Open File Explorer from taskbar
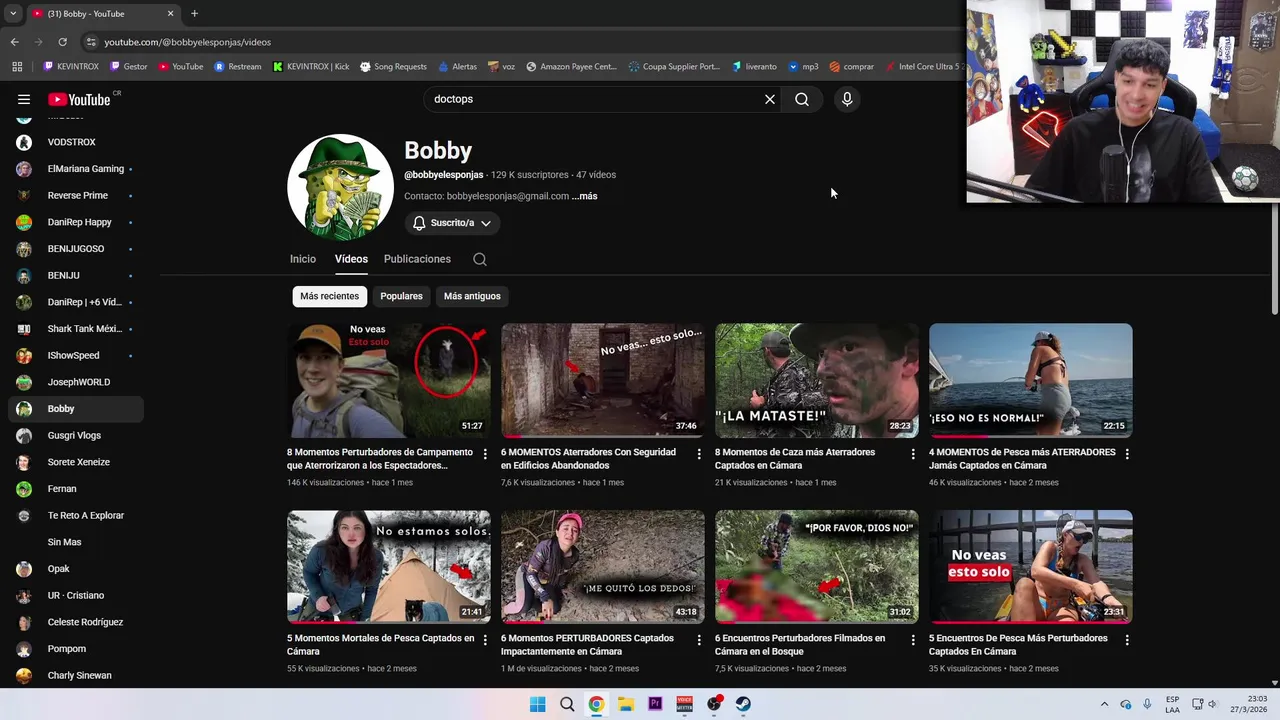The width and height of the screenshot is (1280, 720). pyautogui.click(x=626, y=704)
